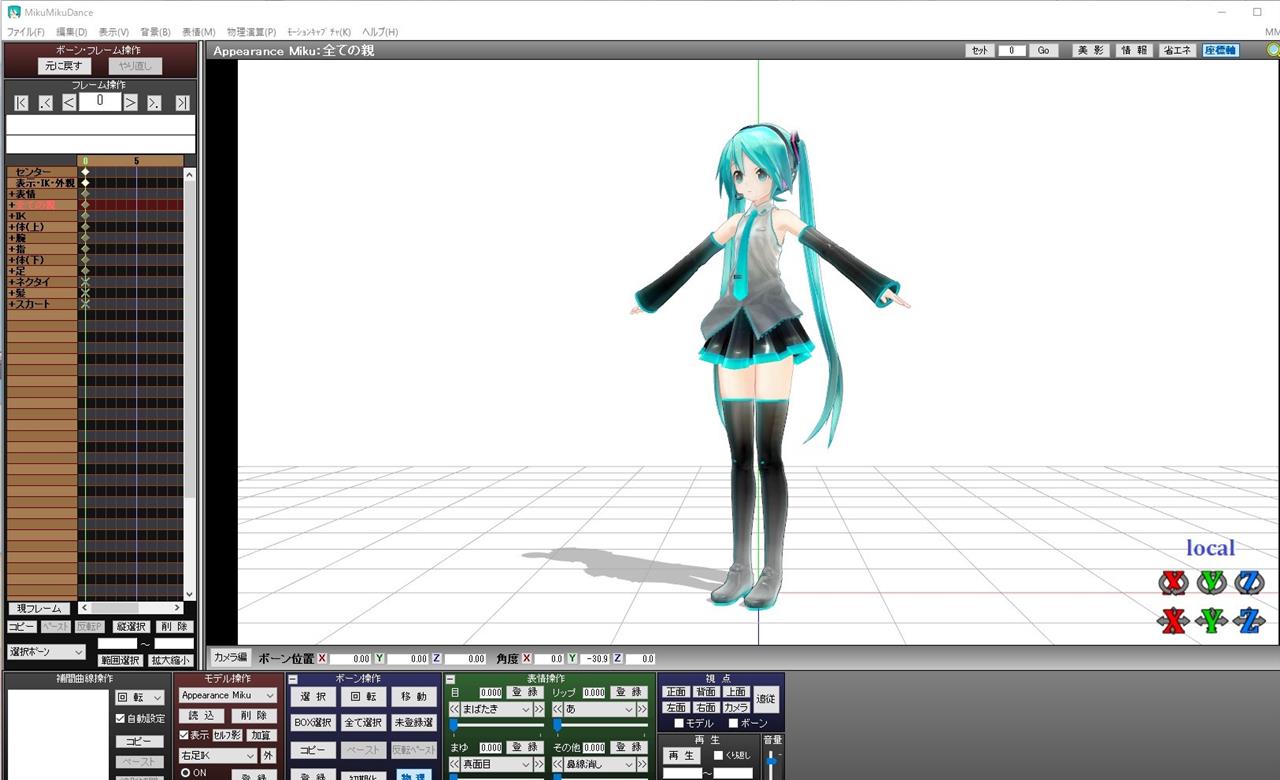Open the Appearance Miku model dropdown
Viewport: 1280px width, 780px height.
(x=227, y=695)
